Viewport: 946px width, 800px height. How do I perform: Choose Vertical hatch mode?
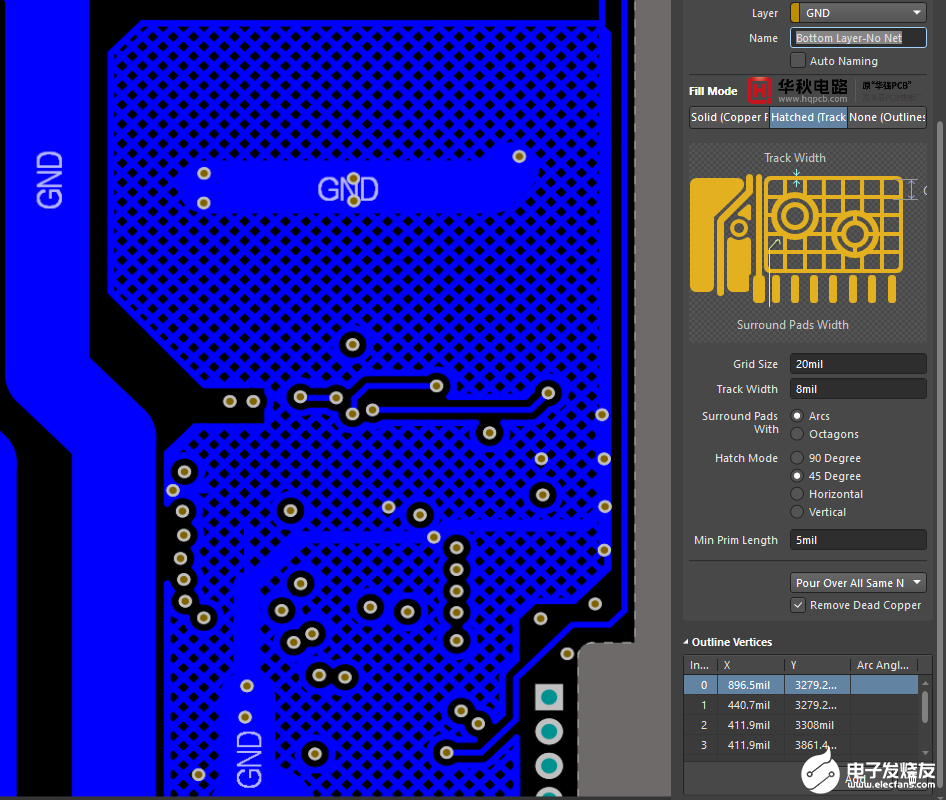(797, 512)
